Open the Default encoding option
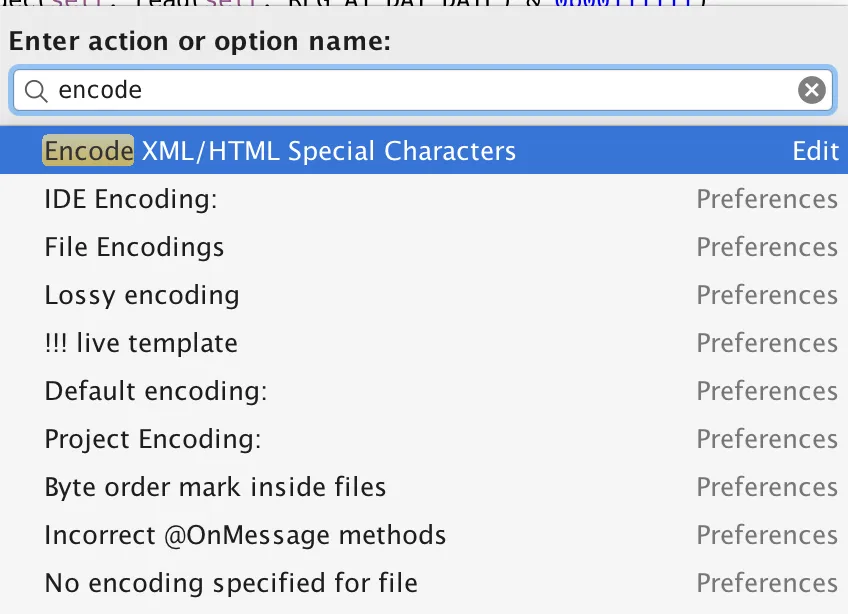The image size is (848, 614). [x=156, y=391]
